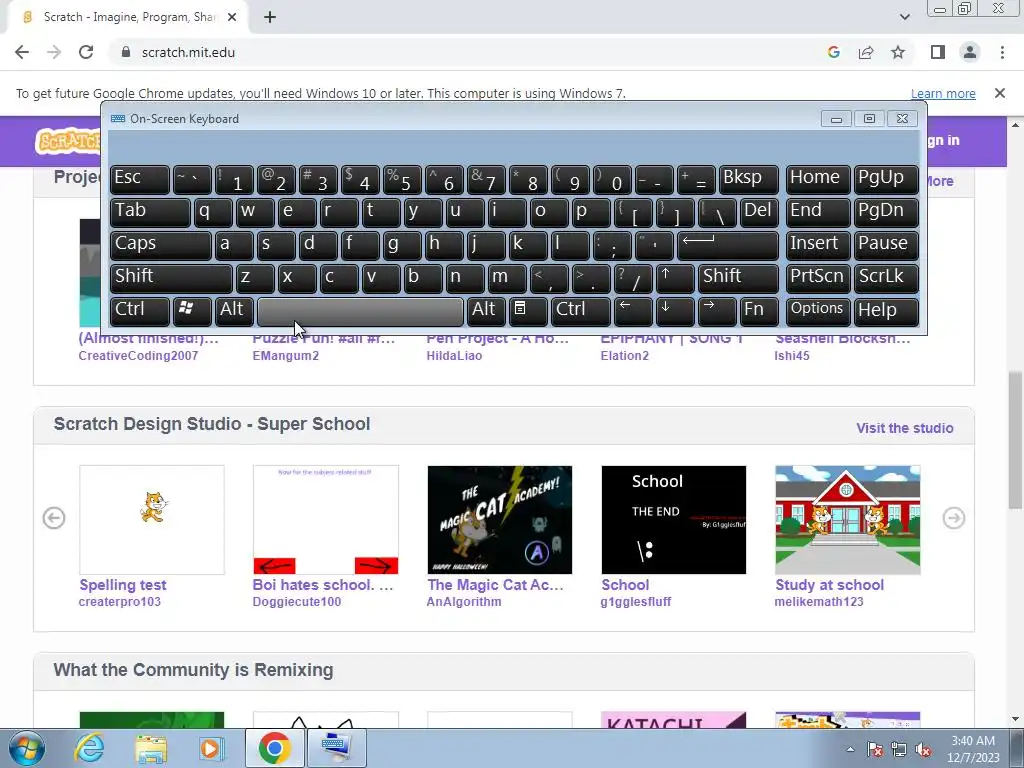The width and height of the screenshot is (1024, 768).
Task: Toggle the Fn key
Action: (x=759, y=310)
